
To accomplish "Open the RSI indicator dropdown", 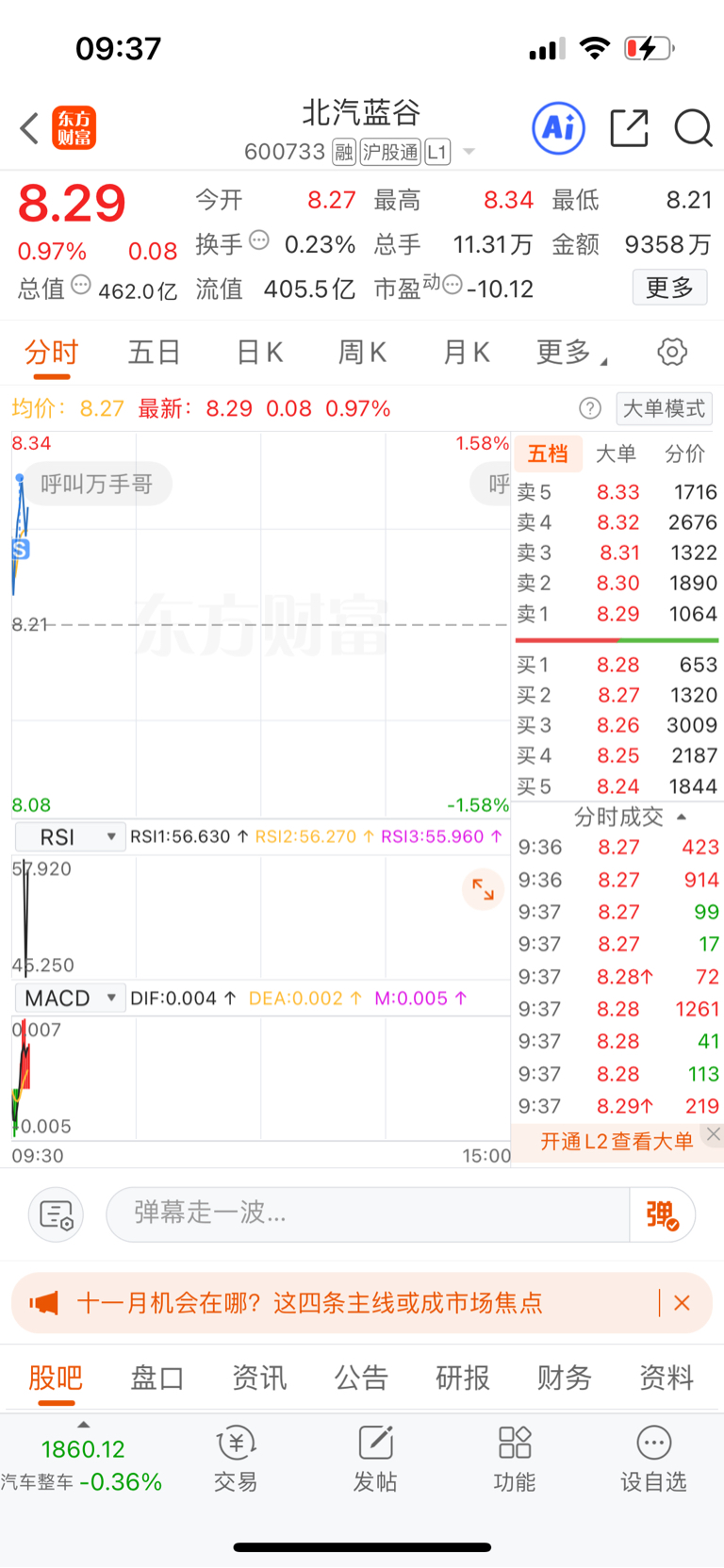I will [71, 837].
